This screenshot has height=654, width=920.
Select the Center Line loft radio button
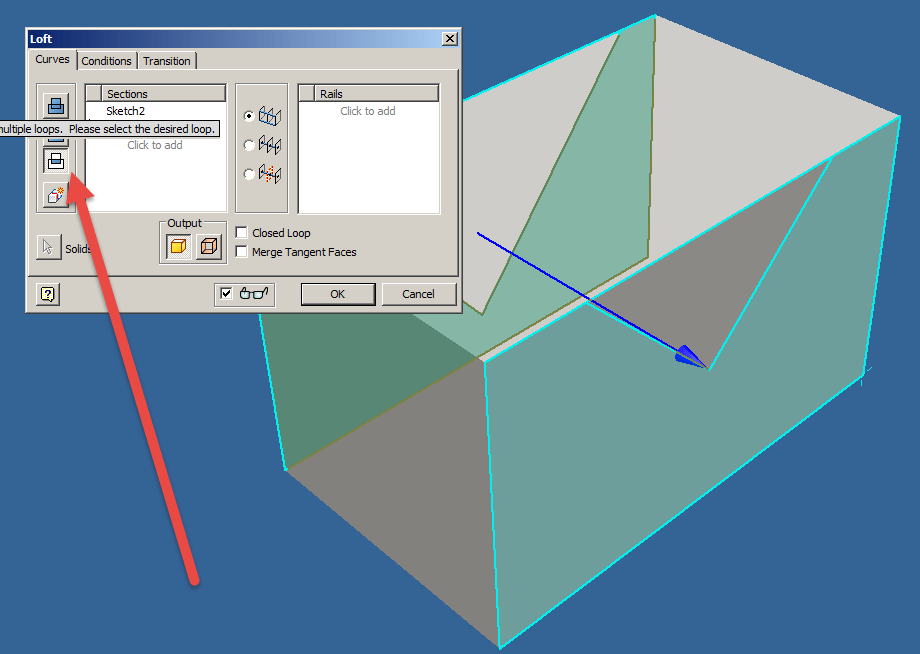pos(247,143)
